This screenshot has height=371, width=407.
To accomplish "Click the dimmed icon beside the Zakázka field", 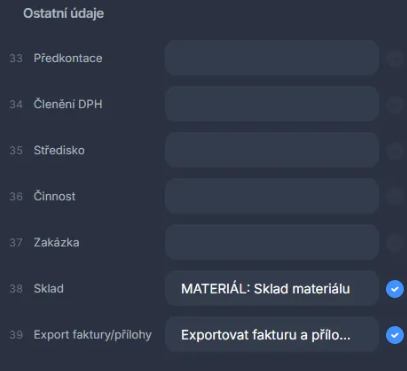I will click(x=395, y=243).
